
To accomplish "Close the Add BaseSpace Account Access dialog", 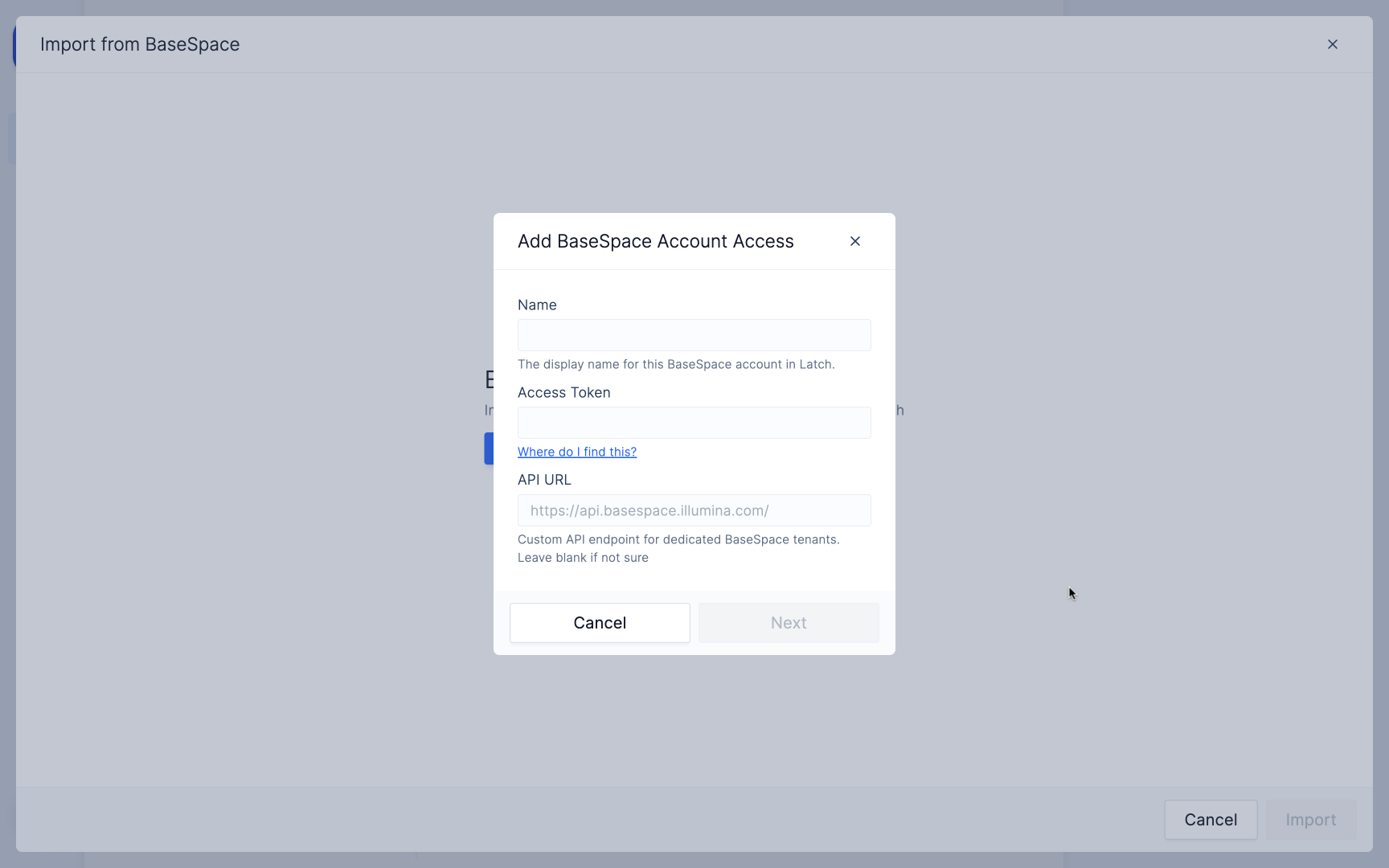I will pos(855,241).
